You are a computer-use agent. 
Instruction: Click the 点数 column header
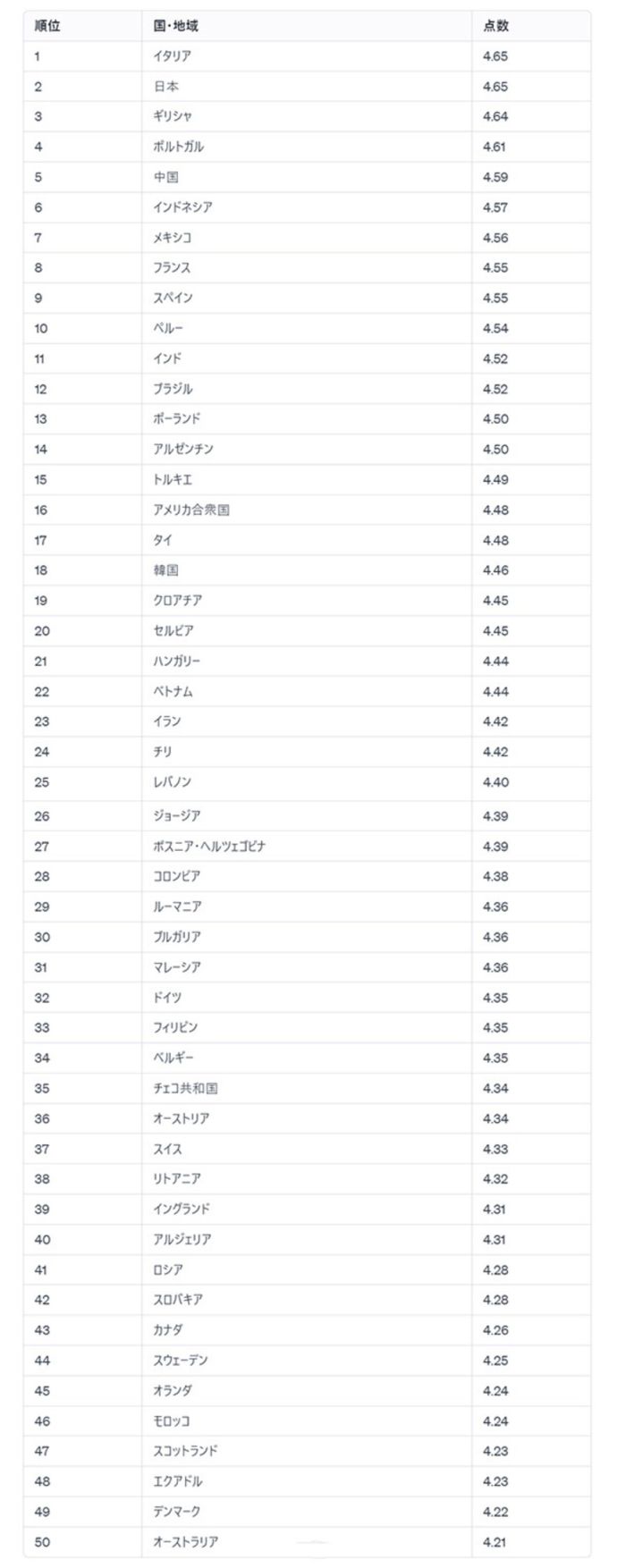[495, 26]
